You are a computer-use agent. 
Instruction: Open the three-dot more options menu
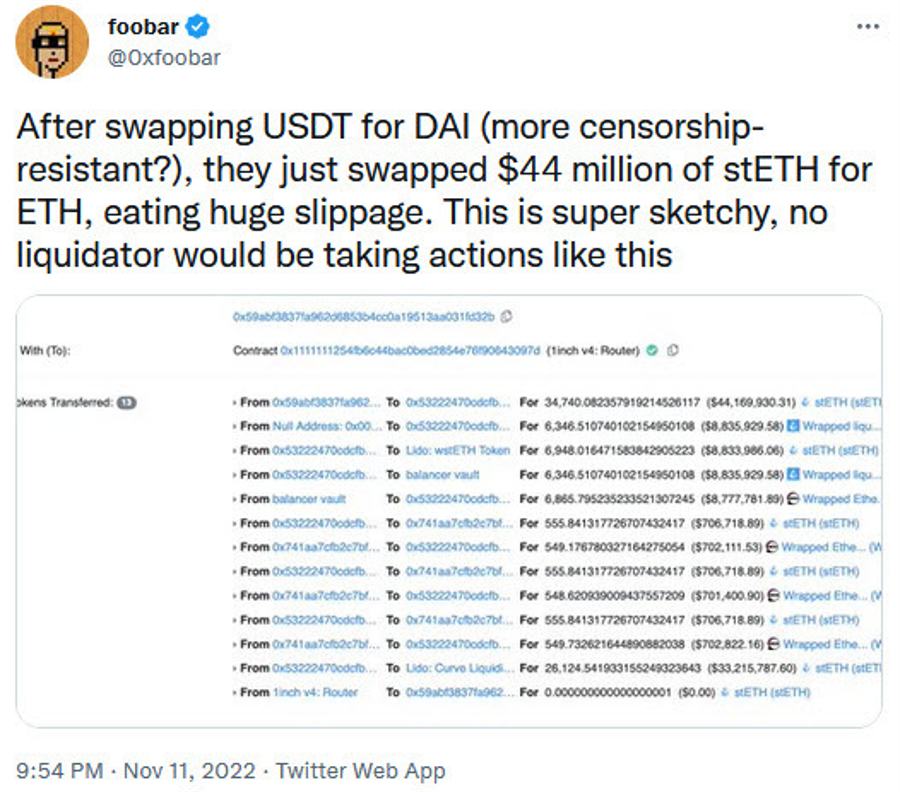(868, 26)
